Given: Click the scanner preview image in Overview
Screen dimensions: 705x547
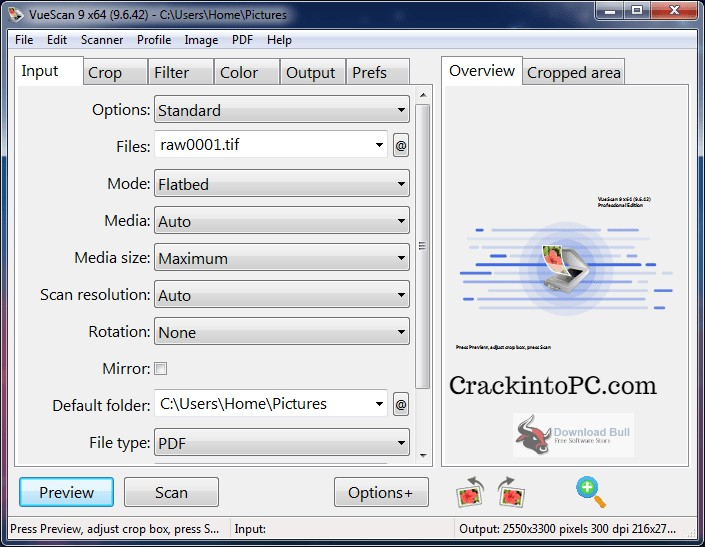Looking at the screenshot, I should (x=565, y=270).
